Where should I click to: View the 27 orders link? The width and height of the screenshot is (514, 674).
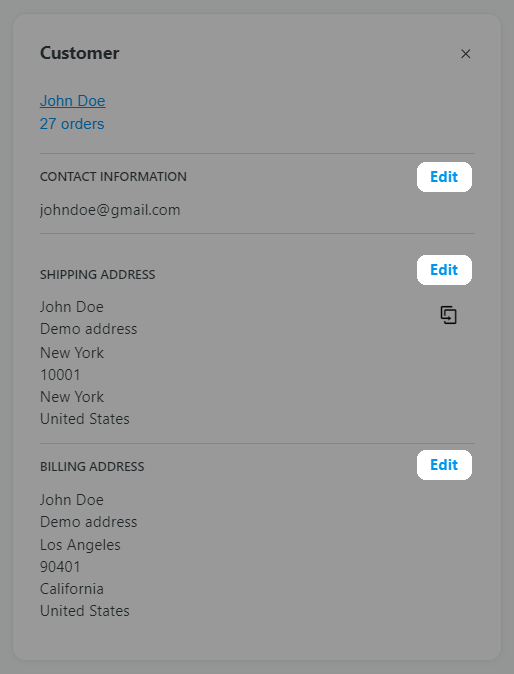[72, 124]
